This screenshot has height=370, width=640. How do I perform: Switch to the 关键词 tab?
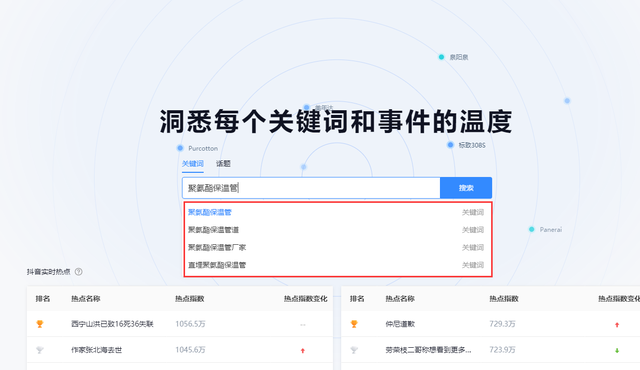tap(192, 164)
